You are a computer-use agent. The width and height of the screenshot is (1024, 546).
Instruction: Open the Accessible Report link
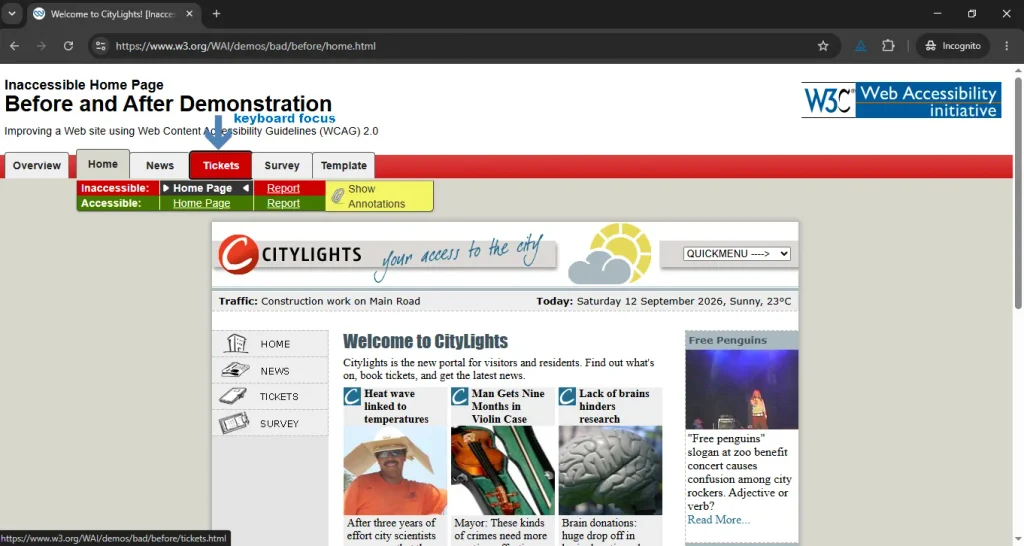[x=283, y=203]
